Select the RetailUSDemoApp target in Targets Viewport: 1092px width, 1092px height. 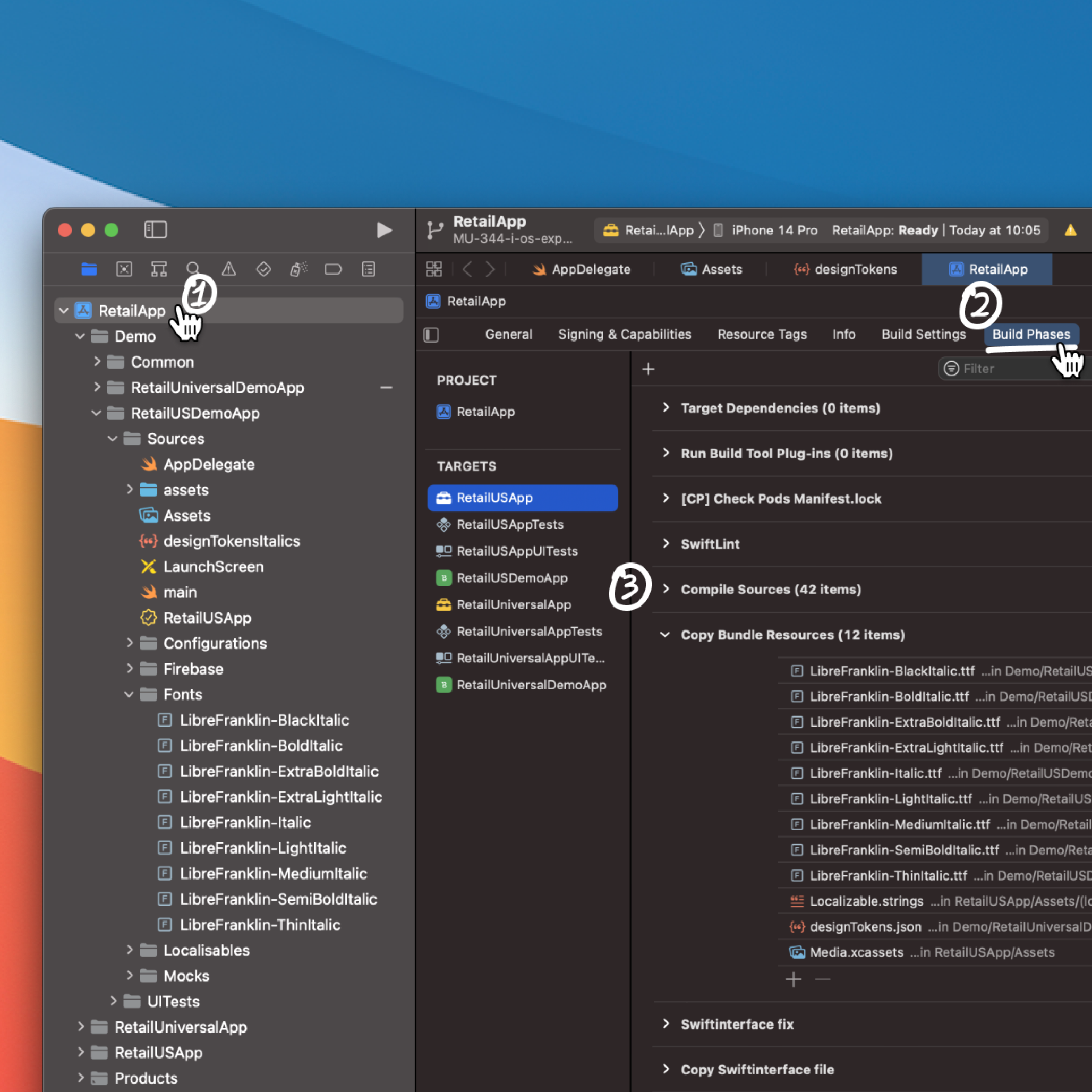(511, 578)
